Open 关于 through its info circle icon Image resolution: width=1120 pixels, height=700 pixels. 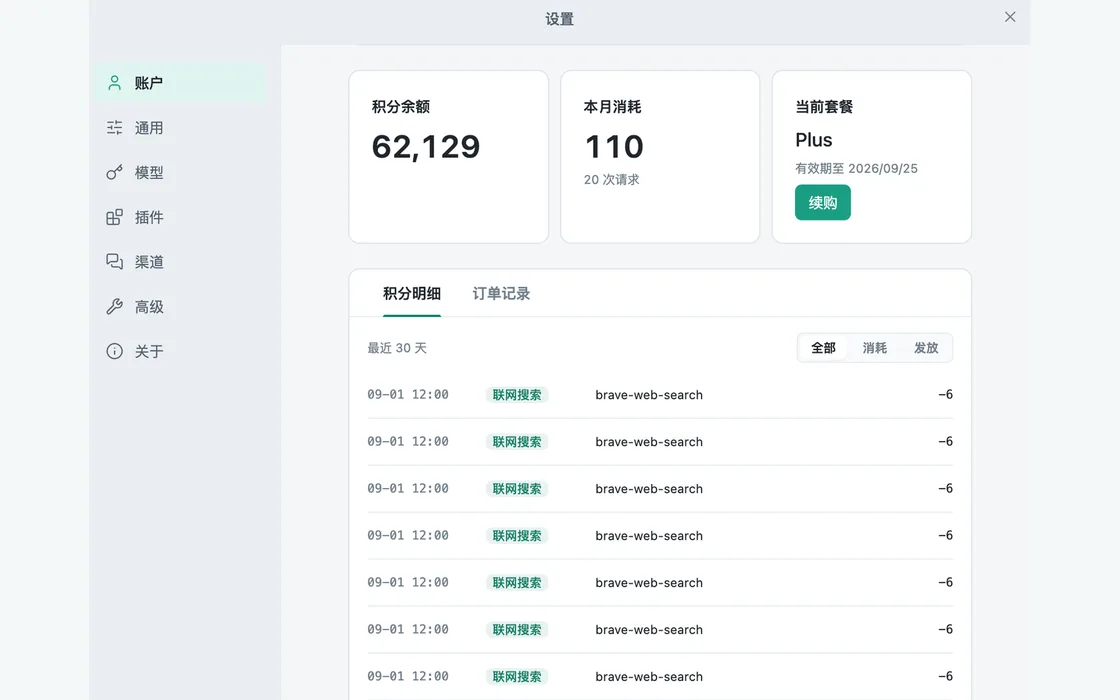tap(114, 351)
